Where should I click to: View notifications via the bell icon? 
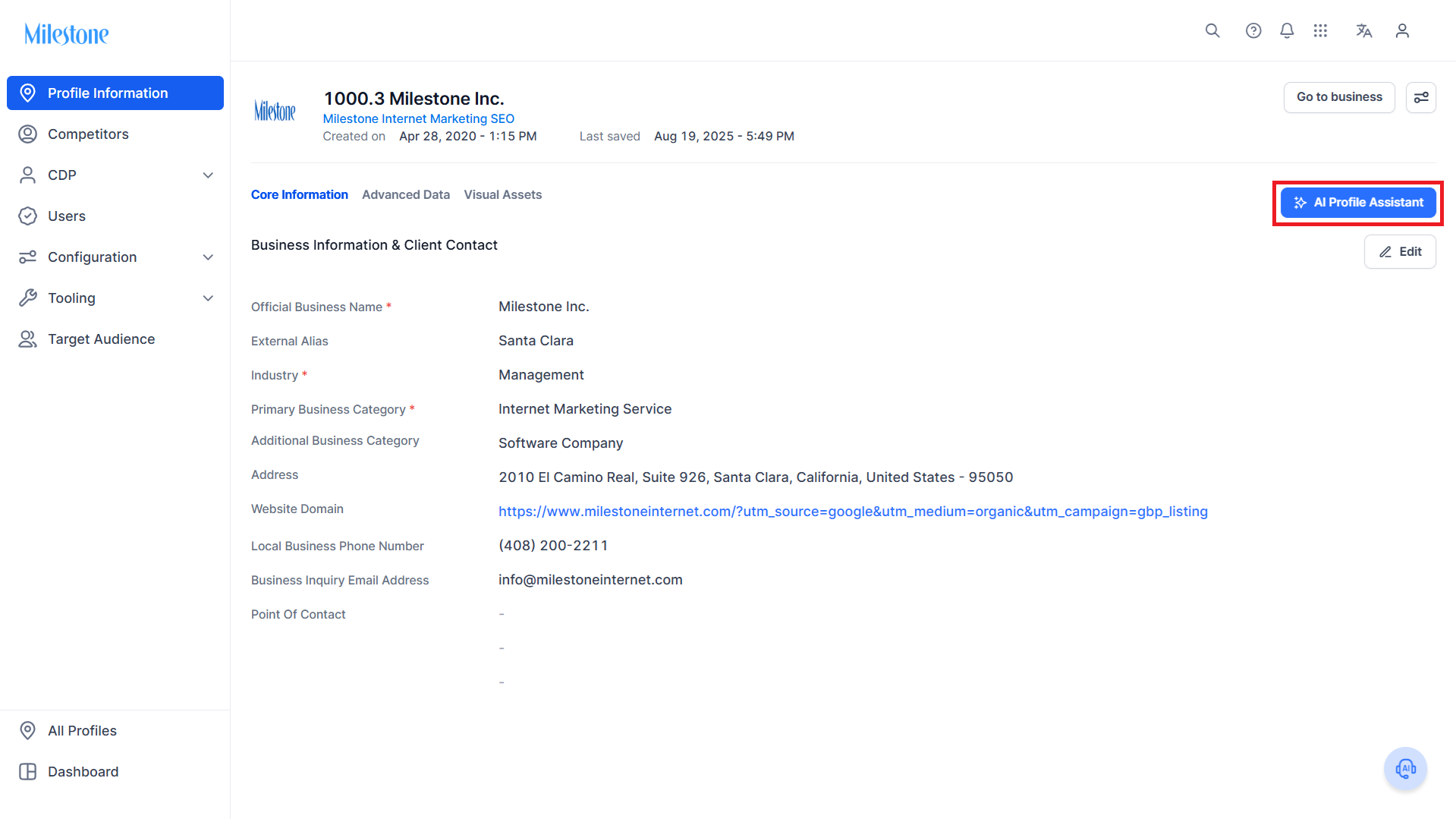[1287, 30]
